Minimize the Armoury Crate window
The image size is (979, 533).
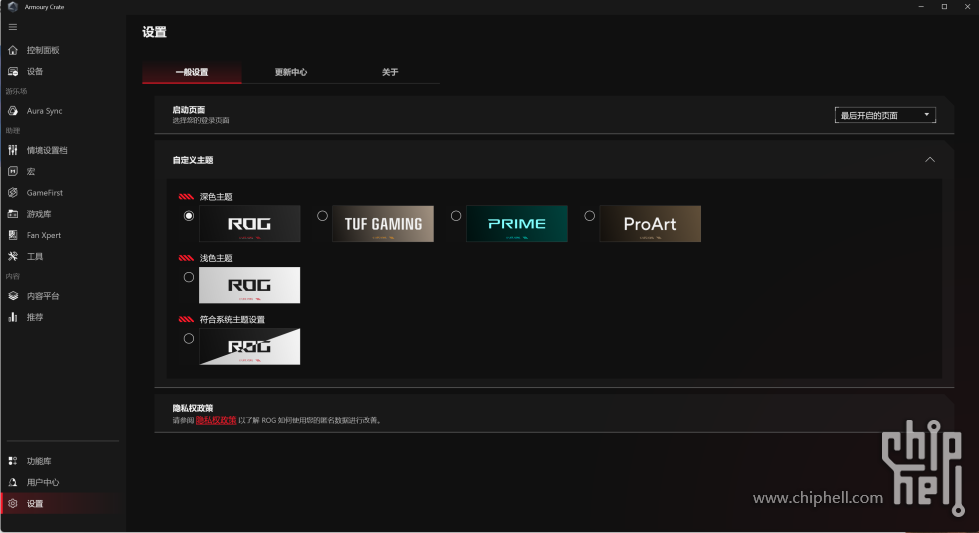click(x=921, y=7)
